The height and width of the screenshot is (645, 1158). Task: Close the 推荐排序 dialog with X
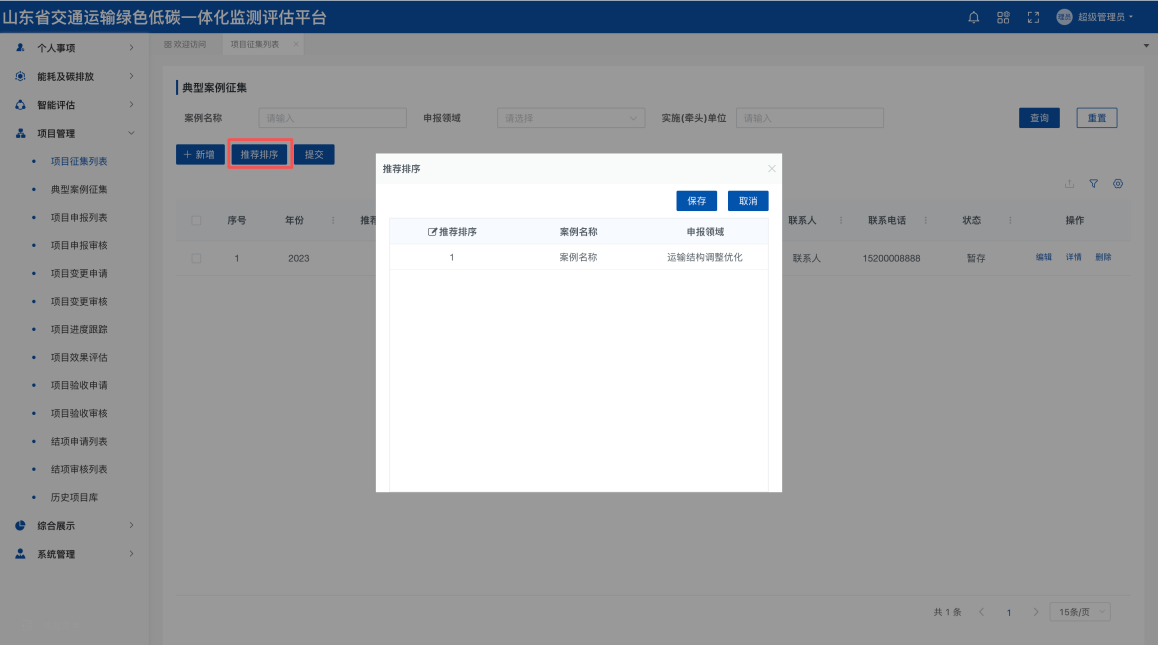click(771, 169)
